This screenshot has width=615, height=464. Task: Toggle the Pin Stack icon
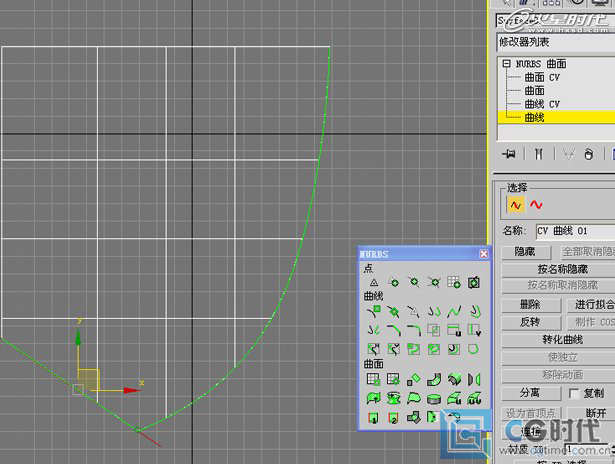coord(509,154)
